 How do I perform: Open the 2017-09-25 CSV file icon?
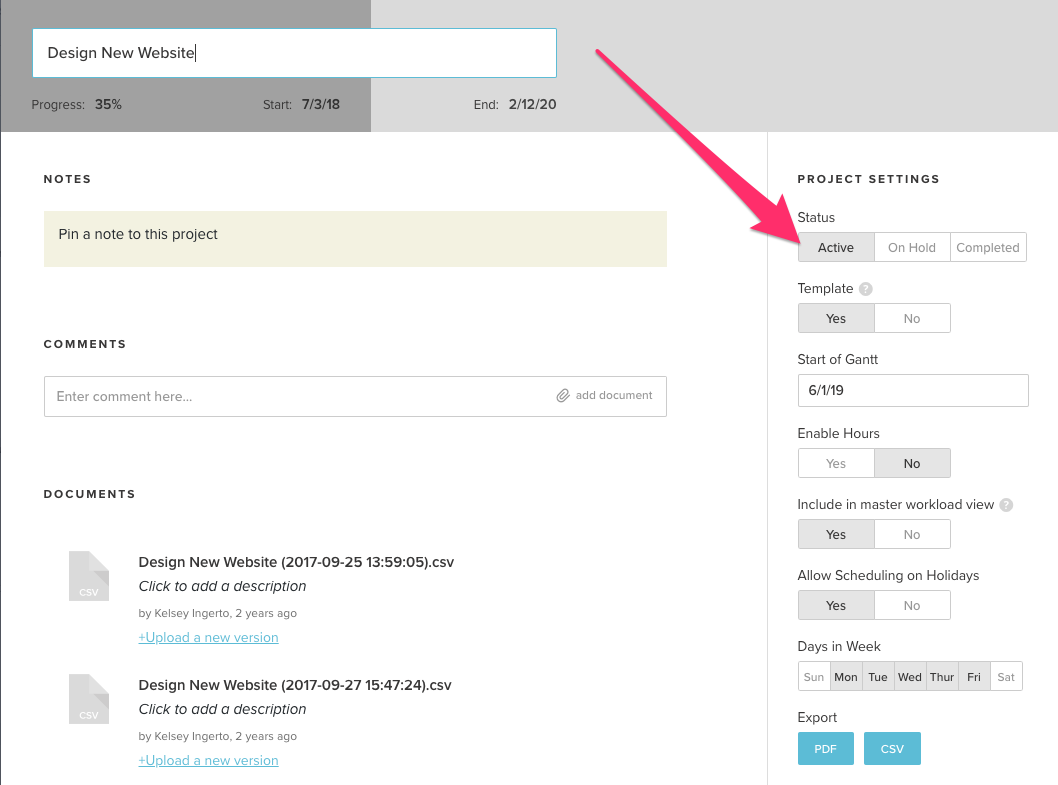coord(89,576)
